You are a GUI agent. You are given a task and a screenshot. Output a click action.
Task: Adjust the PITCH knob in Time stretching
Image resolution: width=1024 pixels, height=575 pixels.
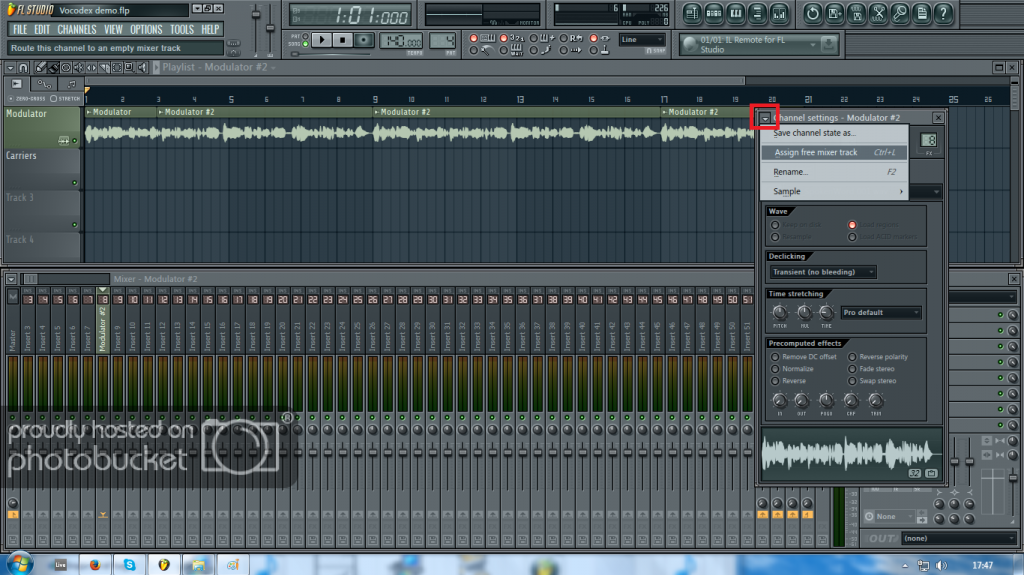coord(779,312)
